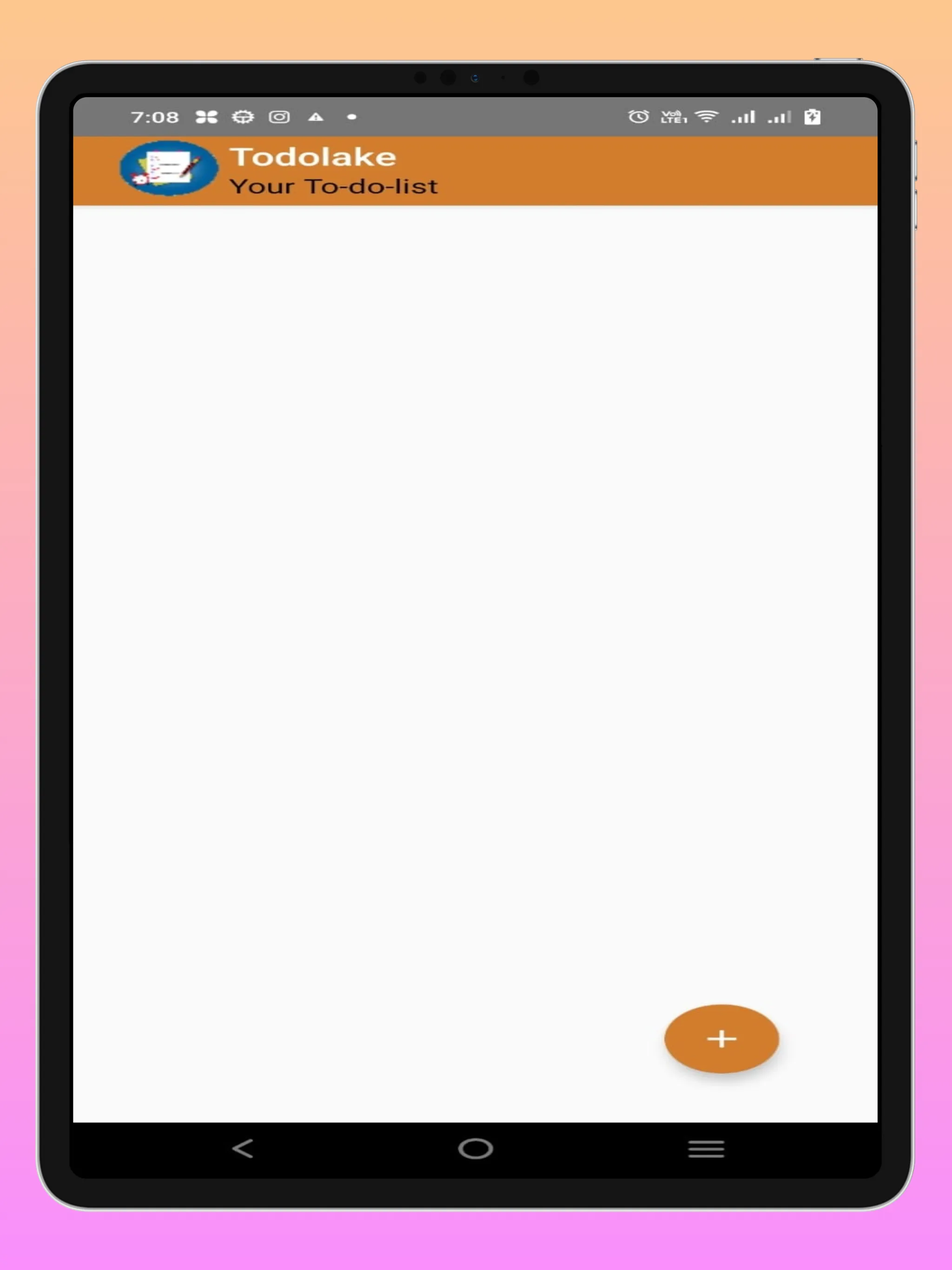
Task: Tap the + button to add new task
Action: coord(722,1039)
